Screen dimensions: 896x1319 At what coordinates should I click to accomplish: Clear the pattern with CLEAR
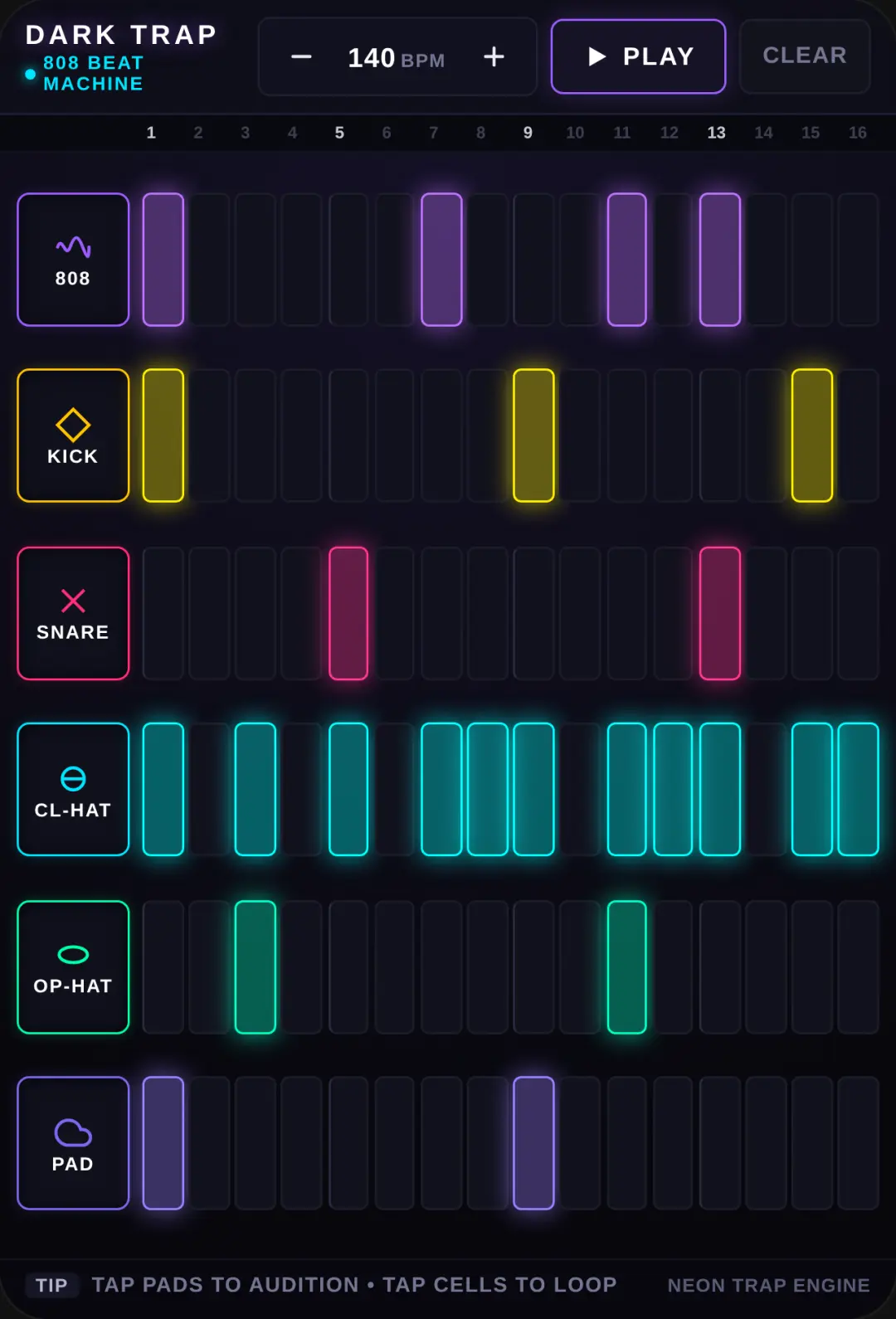(x=805, y=56)
